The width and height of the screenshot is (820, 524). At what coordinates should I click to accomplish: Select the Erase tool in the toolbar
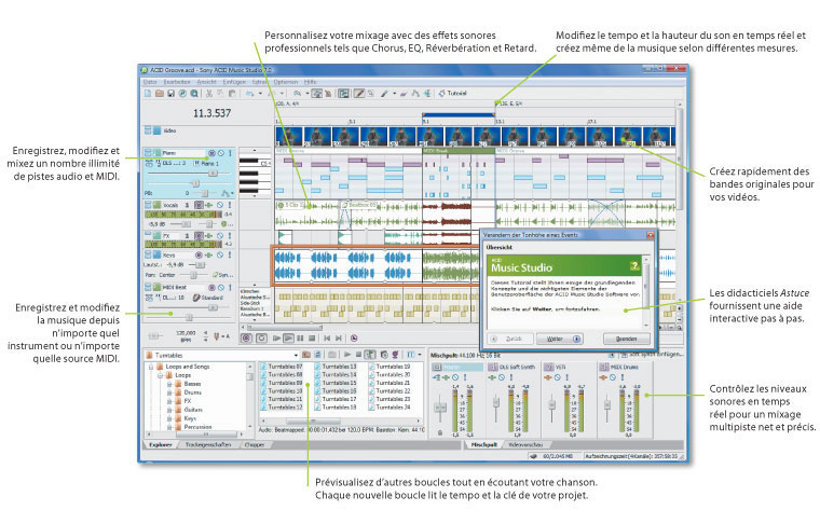403,93
